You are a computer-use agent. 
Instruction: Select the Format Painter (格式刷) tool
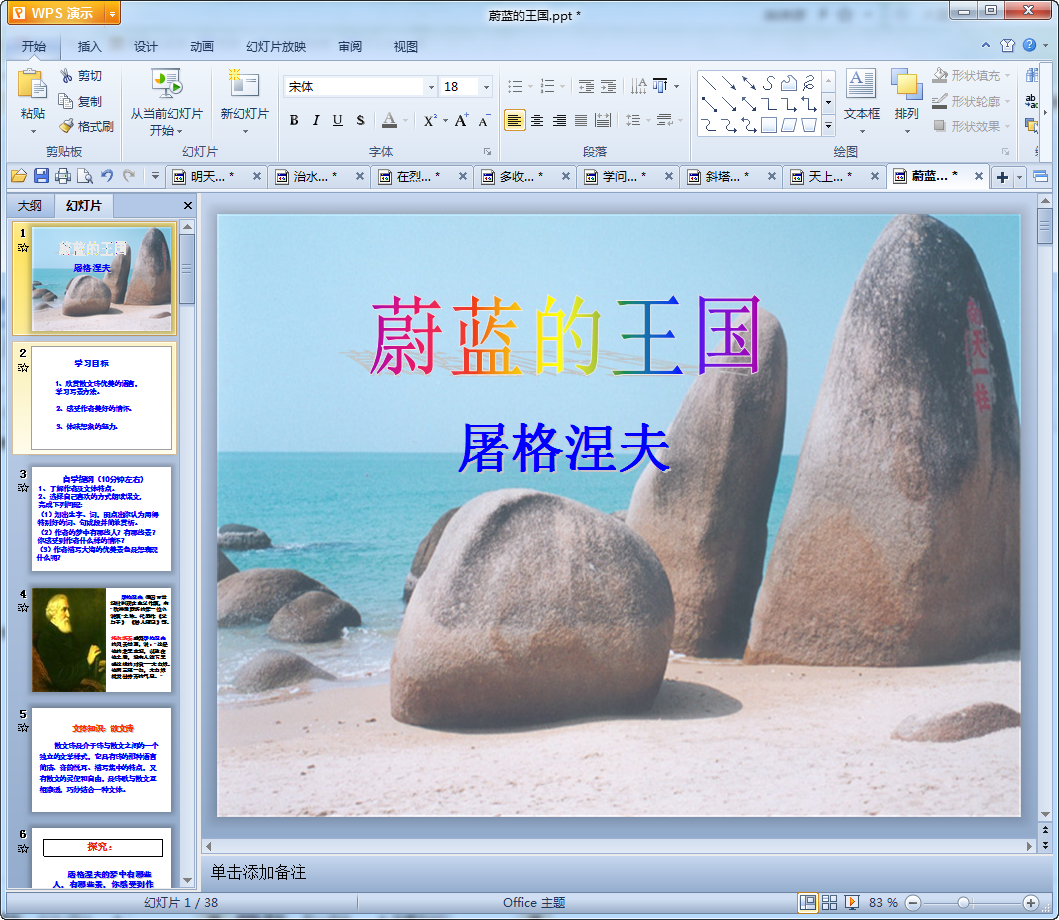click(x=86, y=126)
